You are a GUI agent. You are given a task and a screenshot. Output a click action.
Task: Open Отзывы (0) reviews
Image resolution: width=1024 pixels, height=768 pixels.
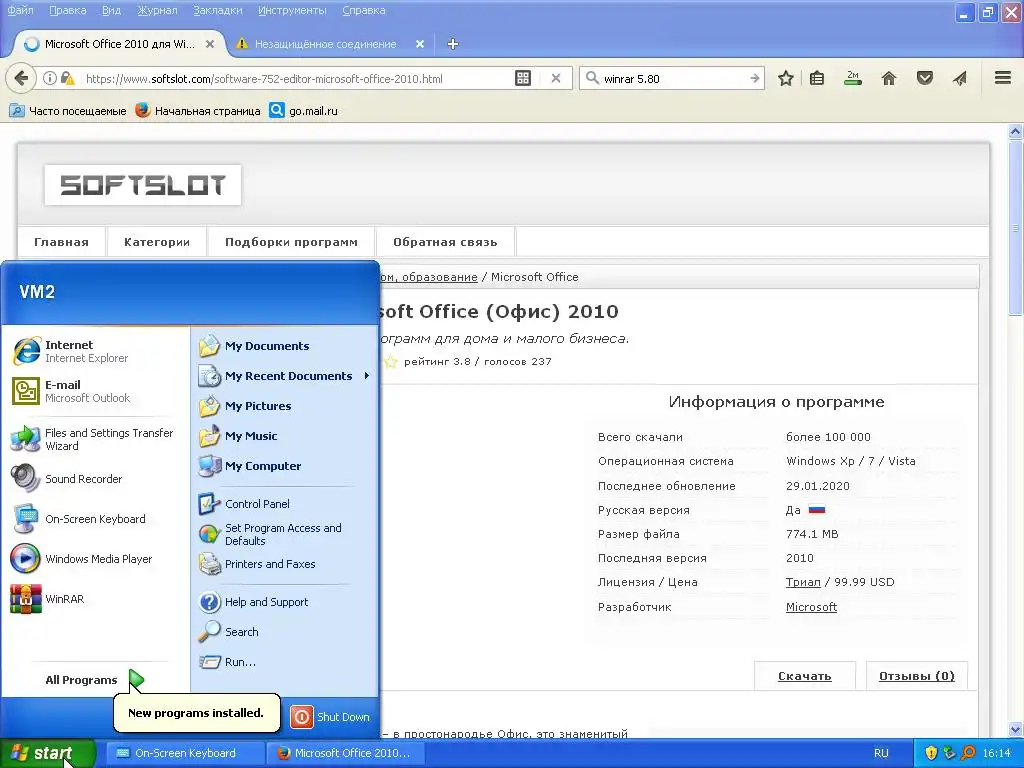coord(916,676)
